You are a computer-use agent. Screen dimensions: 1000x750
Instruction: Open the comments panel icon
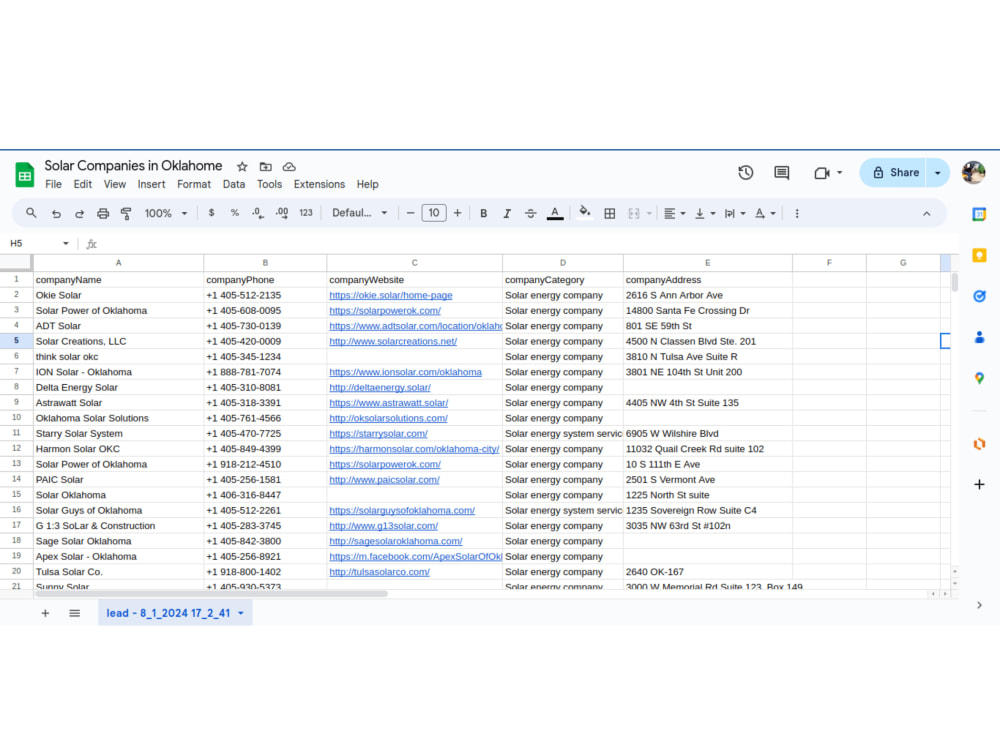781,173
